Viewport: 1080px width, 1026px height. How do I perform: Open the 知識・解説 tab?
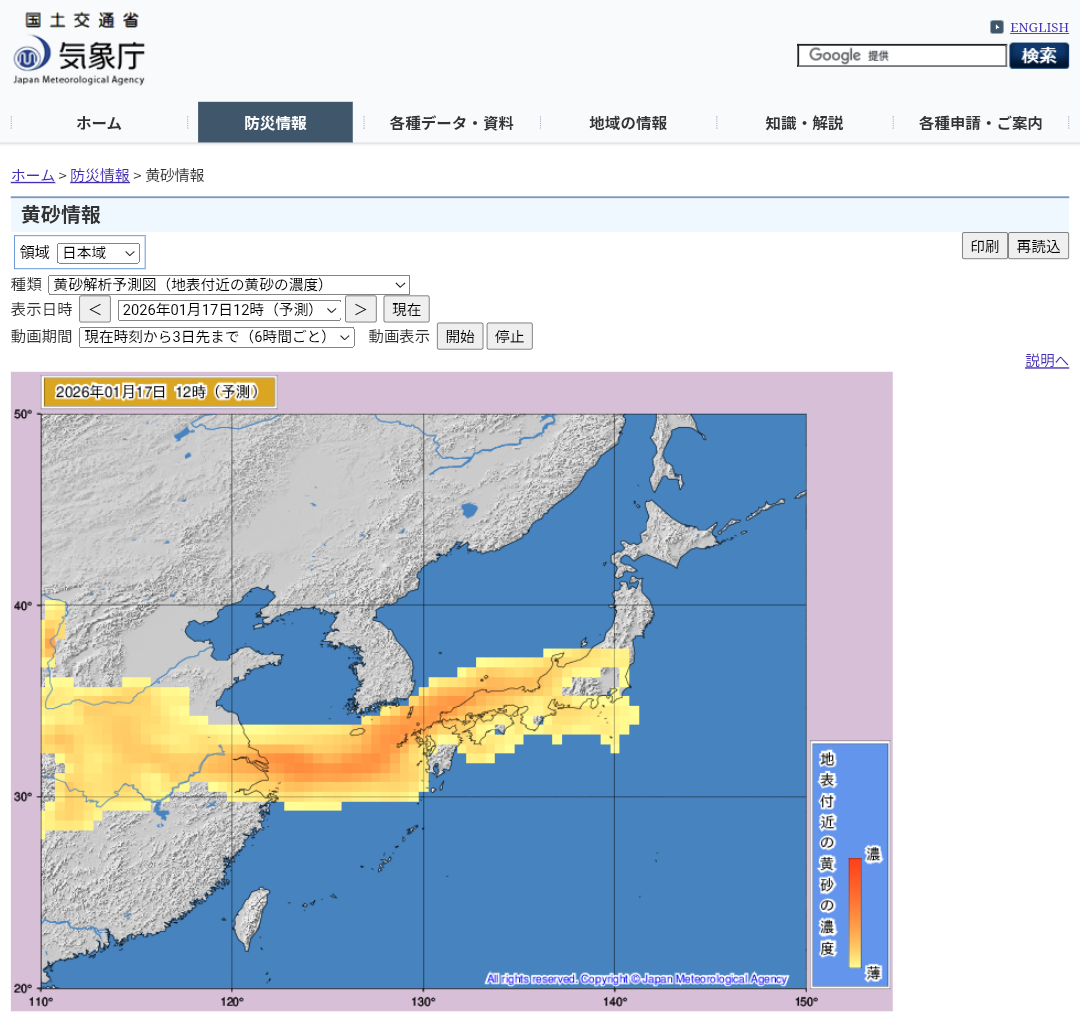click(804, 123)
